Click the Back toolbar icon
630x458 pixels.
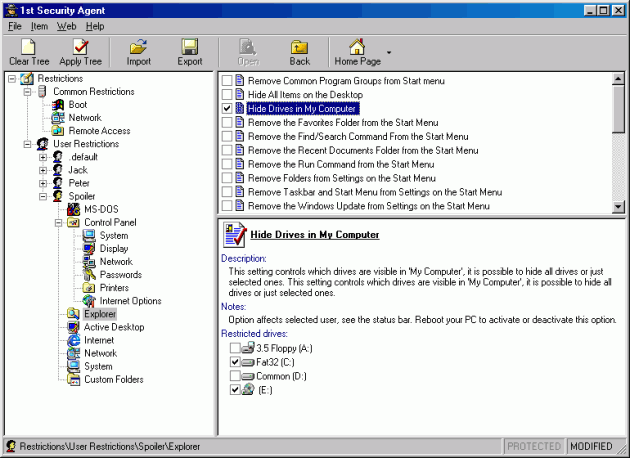[299, 47]
